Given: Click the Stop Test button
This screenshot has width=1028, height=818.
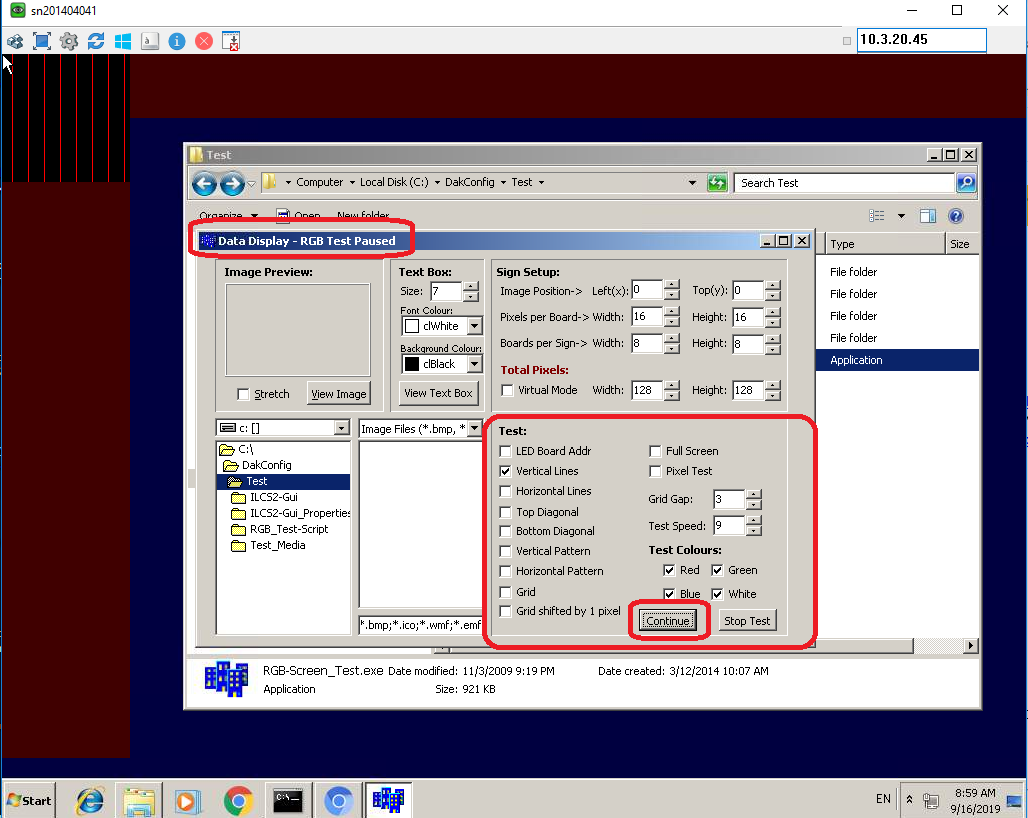Looking at the screenshot, I should 747,621.
